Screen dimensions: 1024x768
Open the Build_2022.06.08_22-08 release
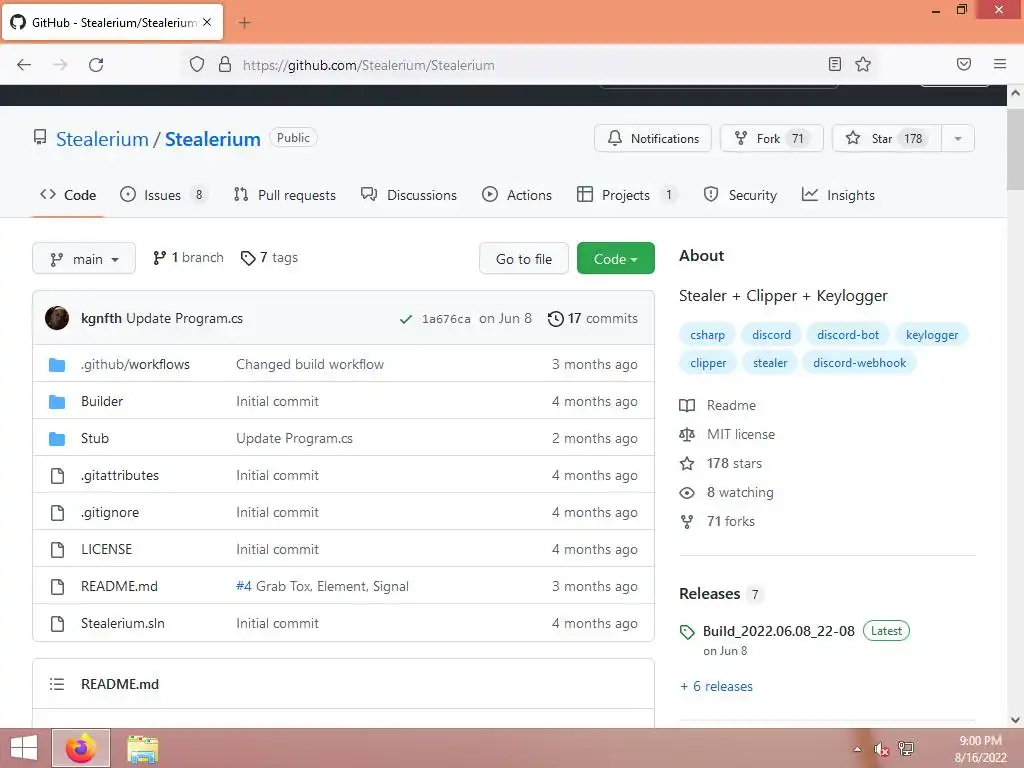coord(778,631)
